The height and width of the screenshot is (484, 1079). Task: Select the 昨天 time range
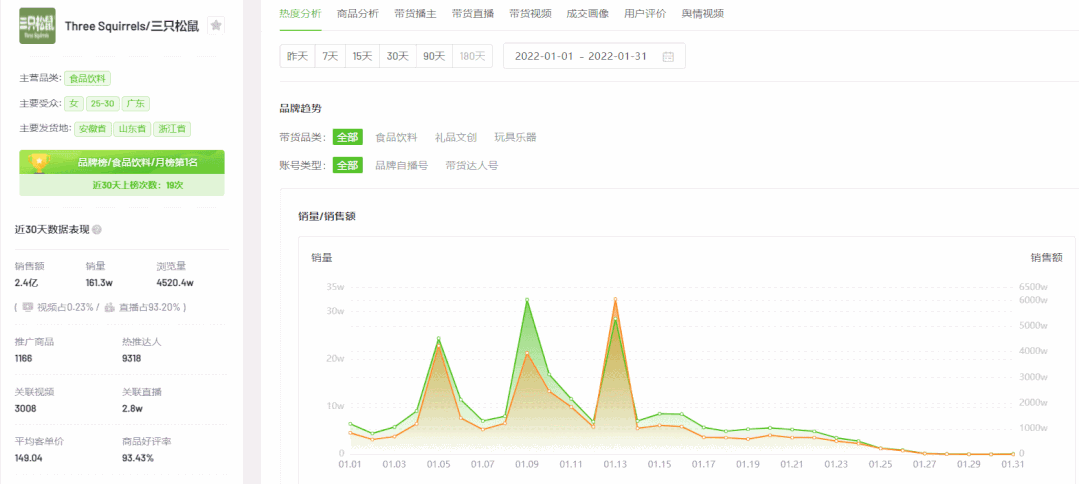(x=297, y=56)
